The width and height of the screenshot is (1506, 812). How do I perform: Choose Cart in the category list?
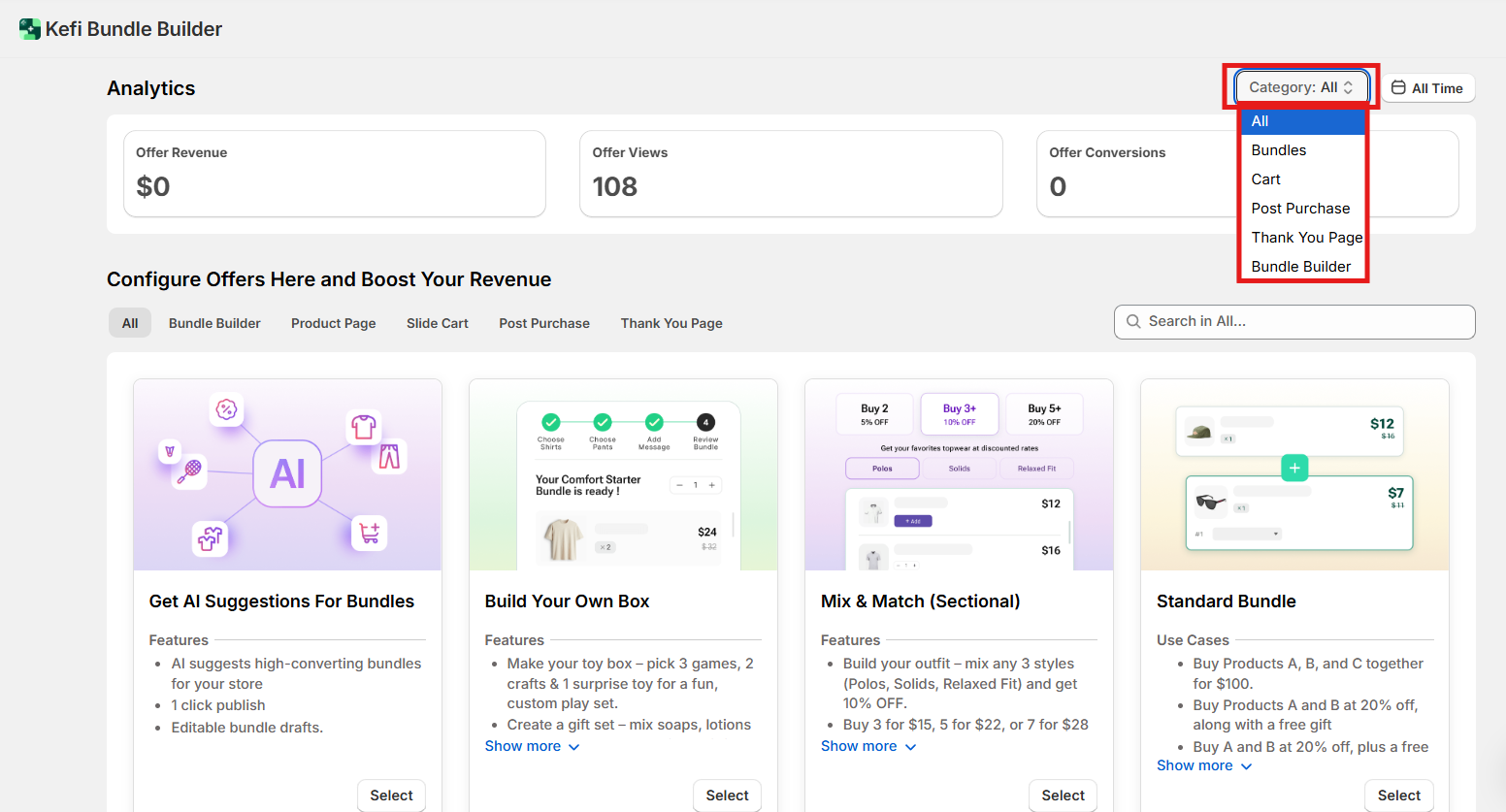coord(1265,179)
